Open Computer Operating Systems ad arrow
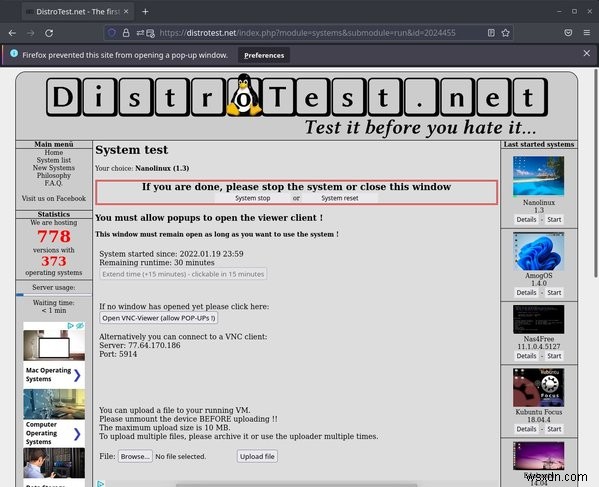The width and height of the screenshot is (599, 487). pyautogui.click(x=77, y=434)
